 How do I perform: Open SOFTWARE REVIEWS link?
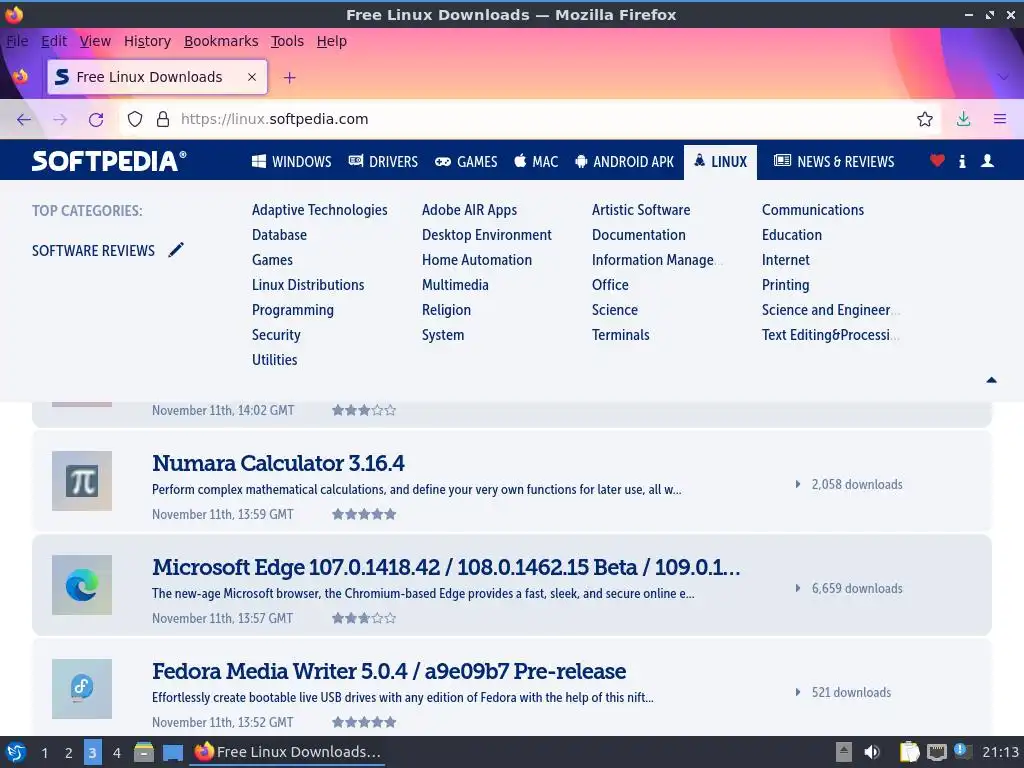coord(93,251)
